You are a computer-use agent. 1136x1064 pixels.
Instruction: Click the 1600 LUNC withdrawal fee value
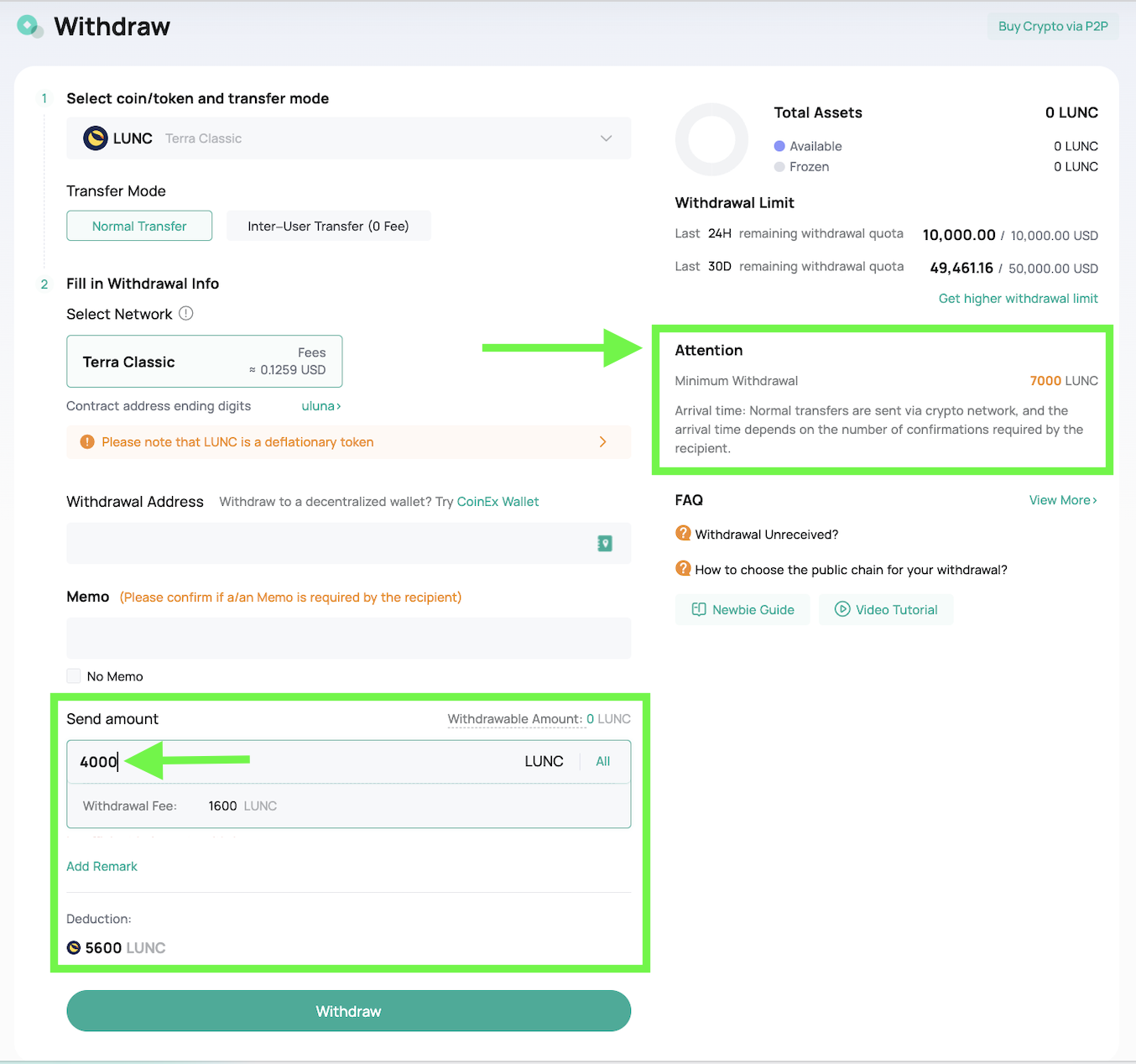(242, 806)
